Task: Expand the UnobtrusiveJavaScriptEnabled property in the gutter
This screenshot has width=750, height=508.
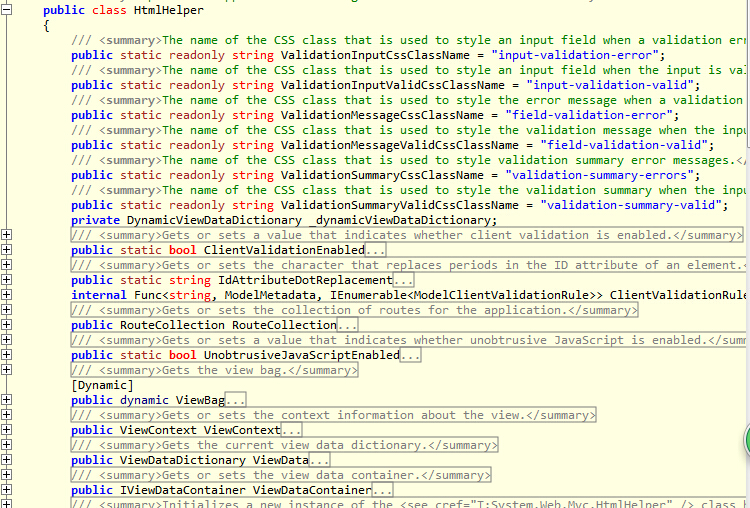Action: tap(6, 355)
